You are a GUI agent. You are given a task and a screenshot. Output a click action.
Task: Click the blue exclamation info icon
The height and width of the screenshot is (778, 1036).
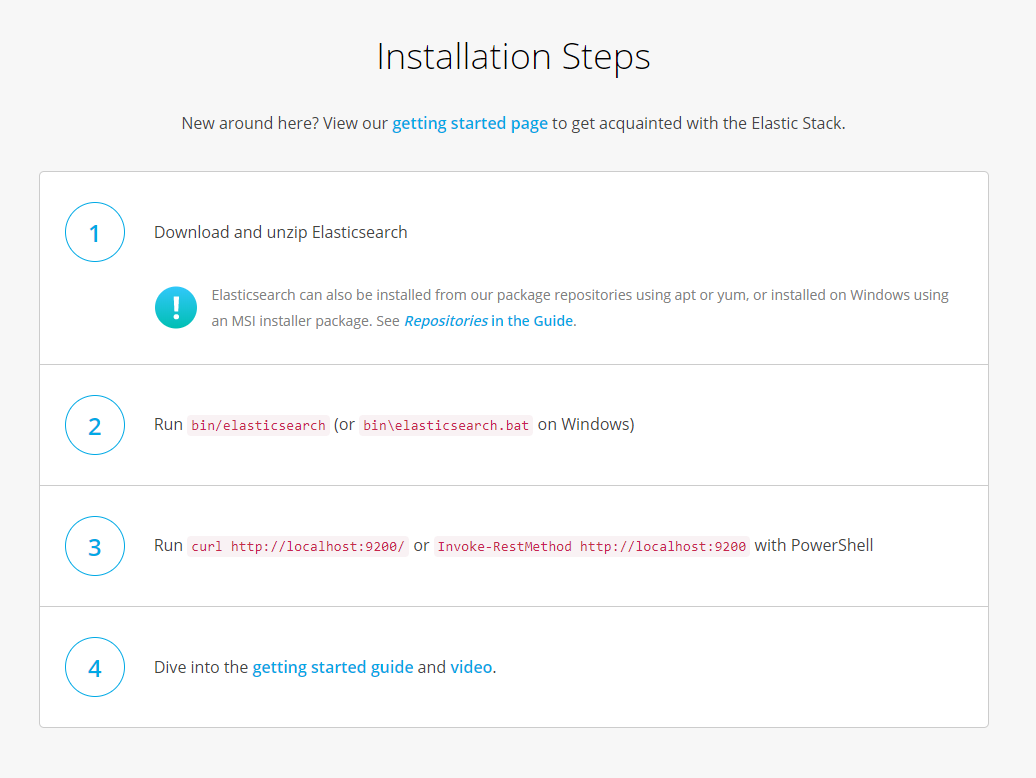[175, 307]
